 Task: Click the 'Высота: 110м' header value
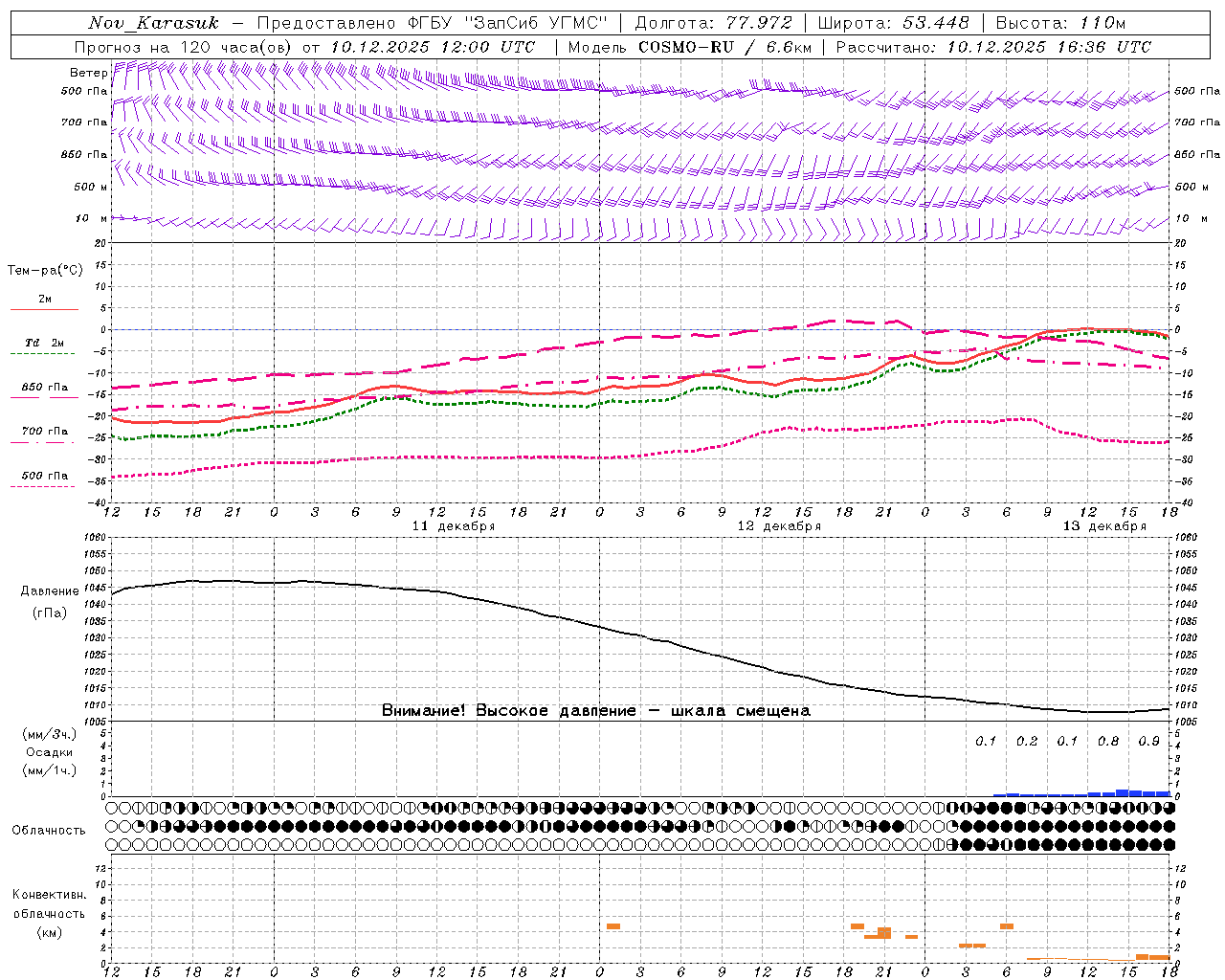click(x=1060, y=23)
